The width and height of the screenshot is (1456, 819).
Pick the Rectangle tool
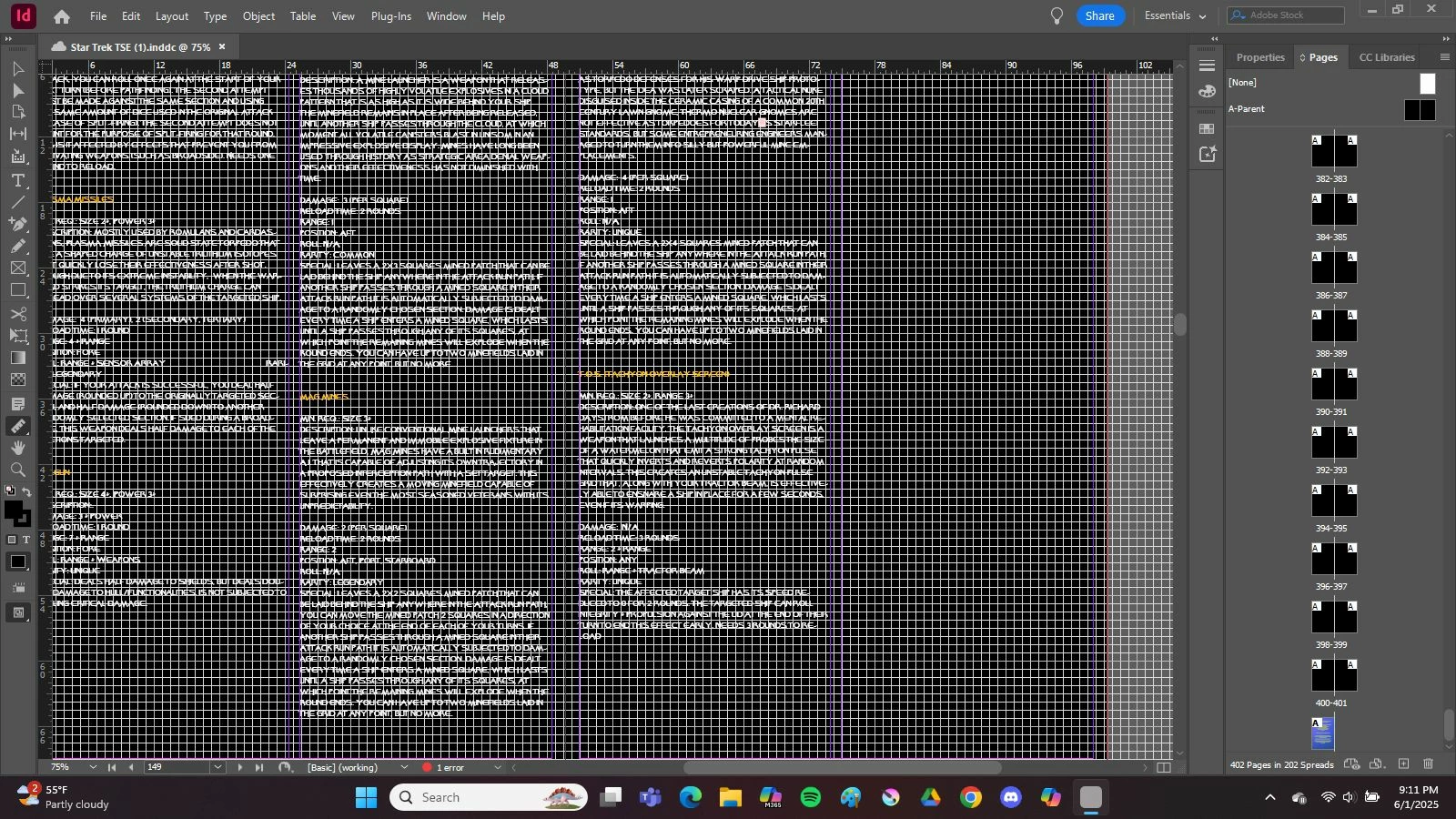coord(18,290)
